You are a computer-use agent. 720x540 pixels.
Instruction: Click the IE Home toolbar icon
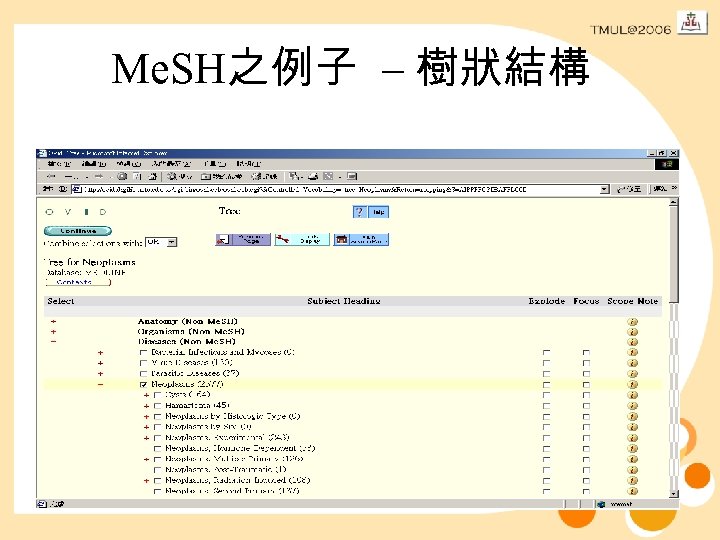153,176
